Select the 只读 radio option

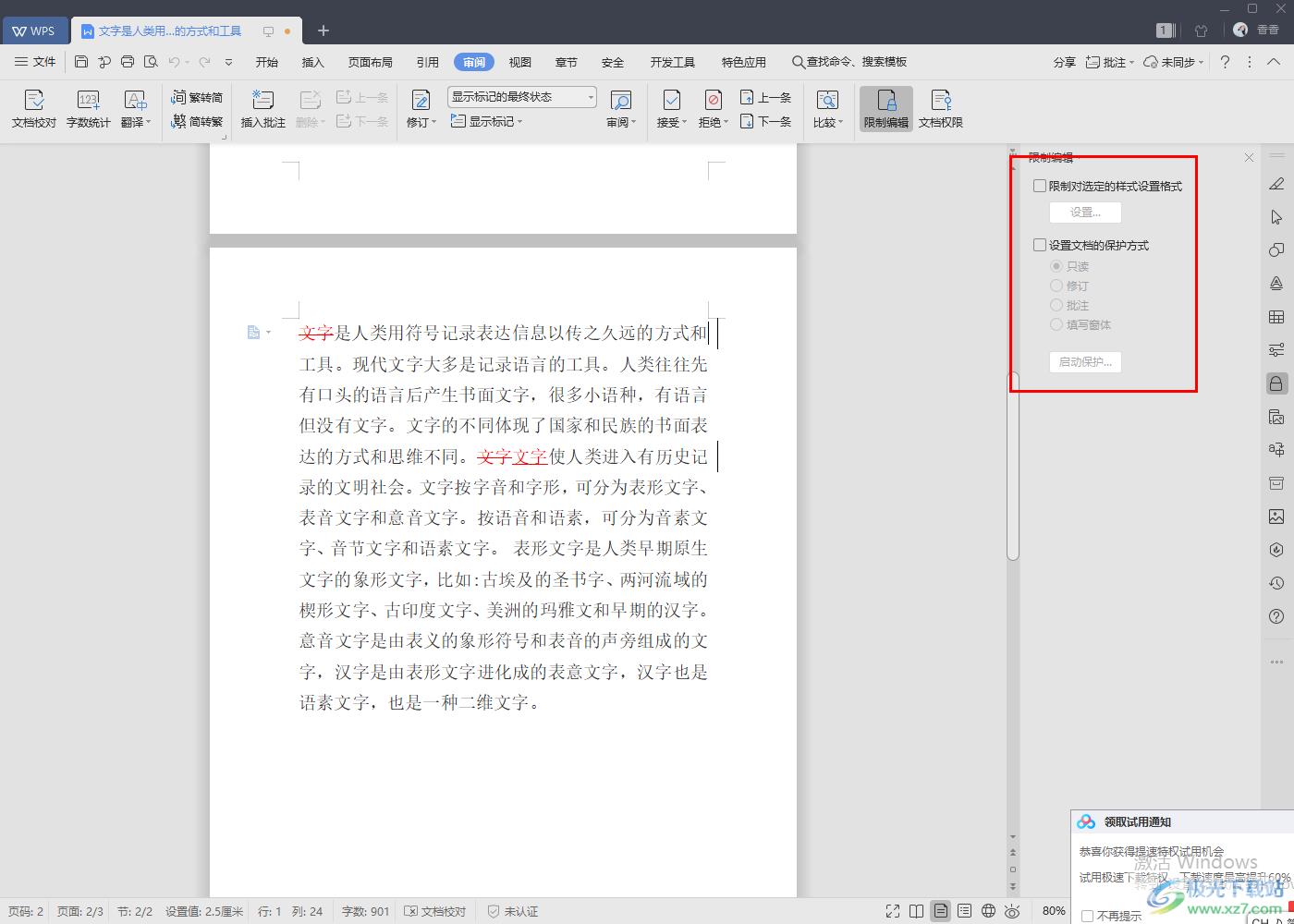tap(1056, 266)
